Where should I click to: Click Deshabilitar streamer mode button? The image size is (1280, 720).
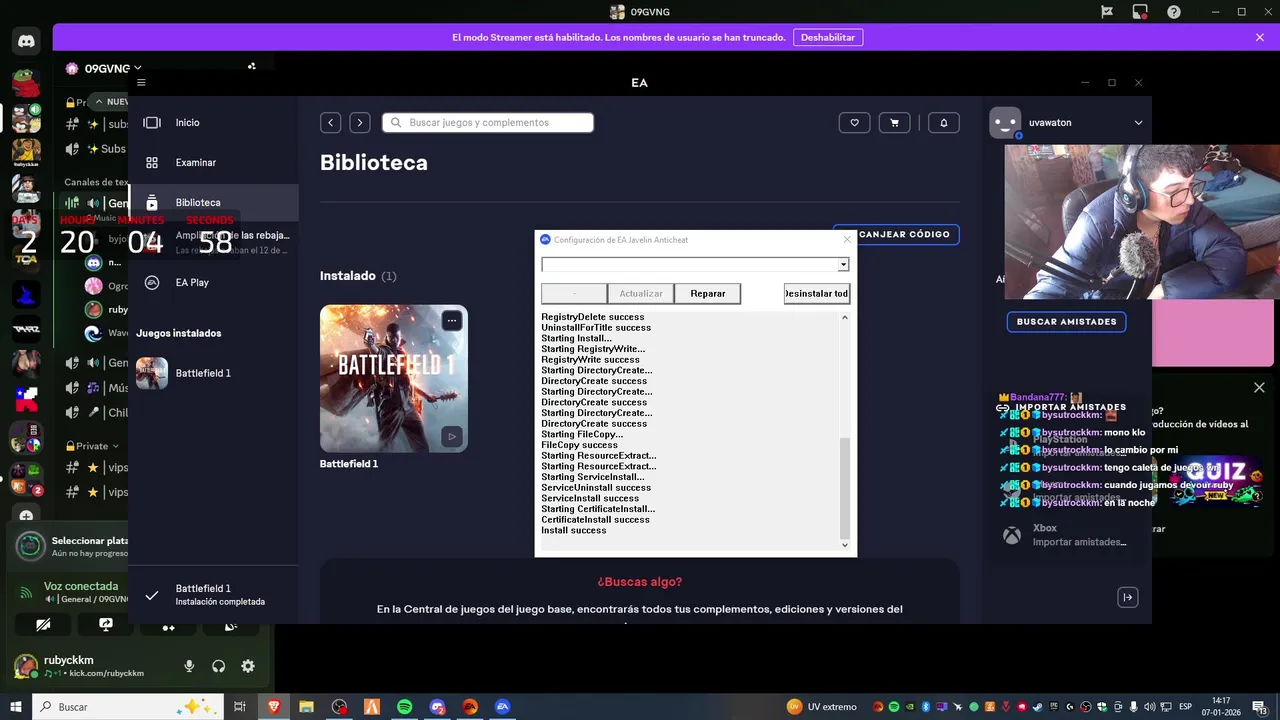(x=828, y=37)
